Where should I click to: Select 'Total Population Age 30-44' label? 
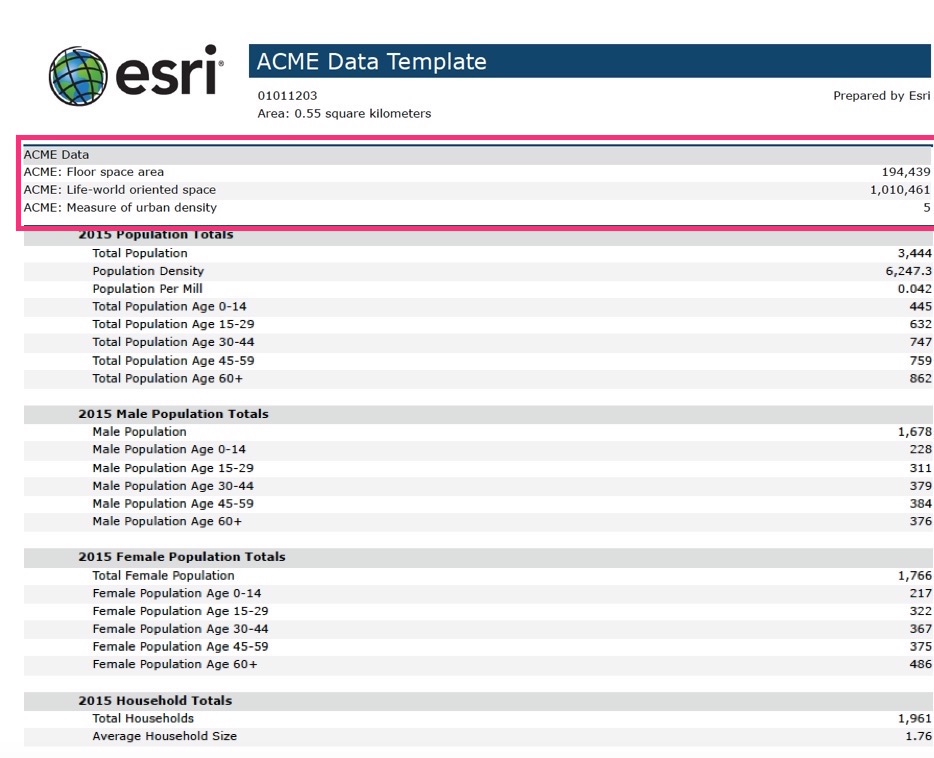tap(173, 342)
